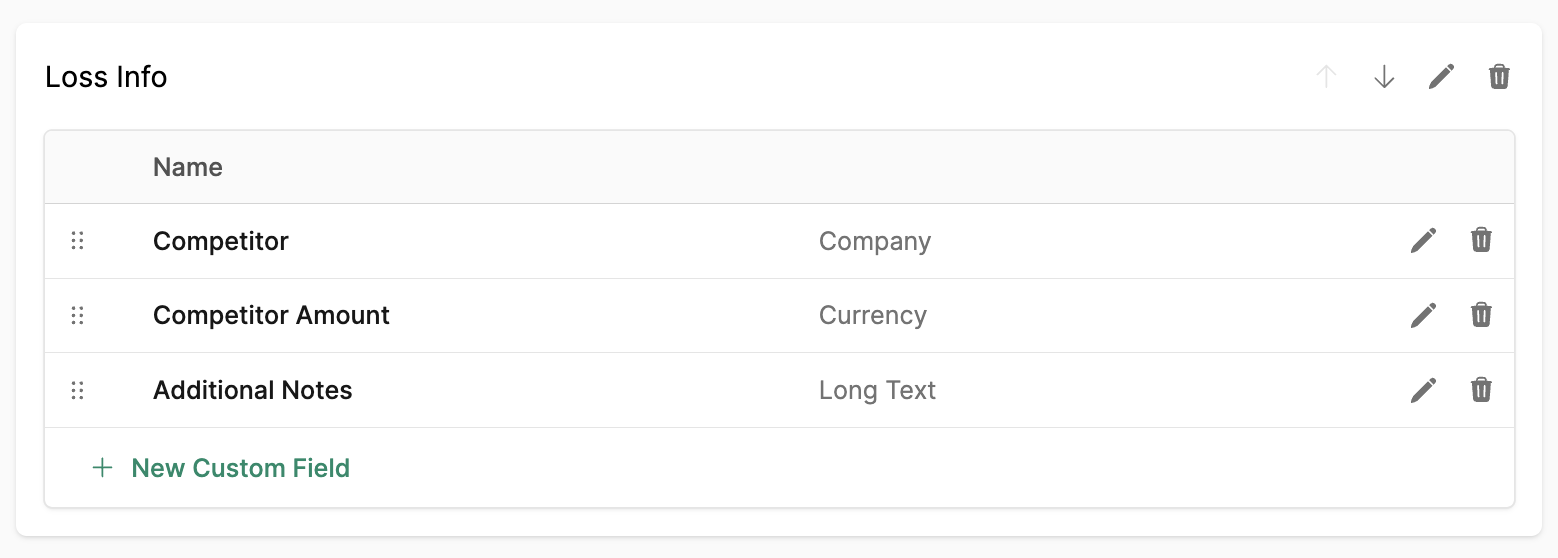The height and width of the screenshot is (558, 1558).
Task: Select the Competitor Amount field name
Action: click(x=271, y=316)
